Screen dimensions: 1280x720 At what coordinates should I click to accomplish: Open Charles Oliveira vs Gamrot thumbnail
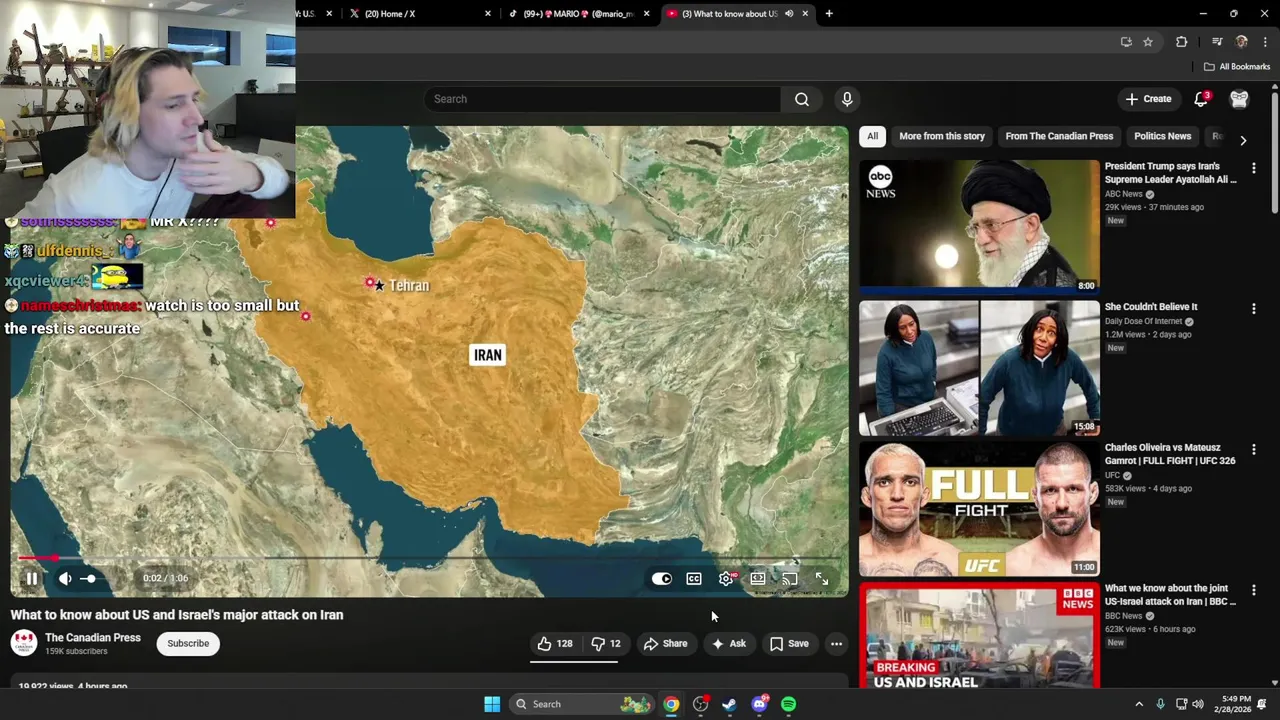[x=979, y=509]
